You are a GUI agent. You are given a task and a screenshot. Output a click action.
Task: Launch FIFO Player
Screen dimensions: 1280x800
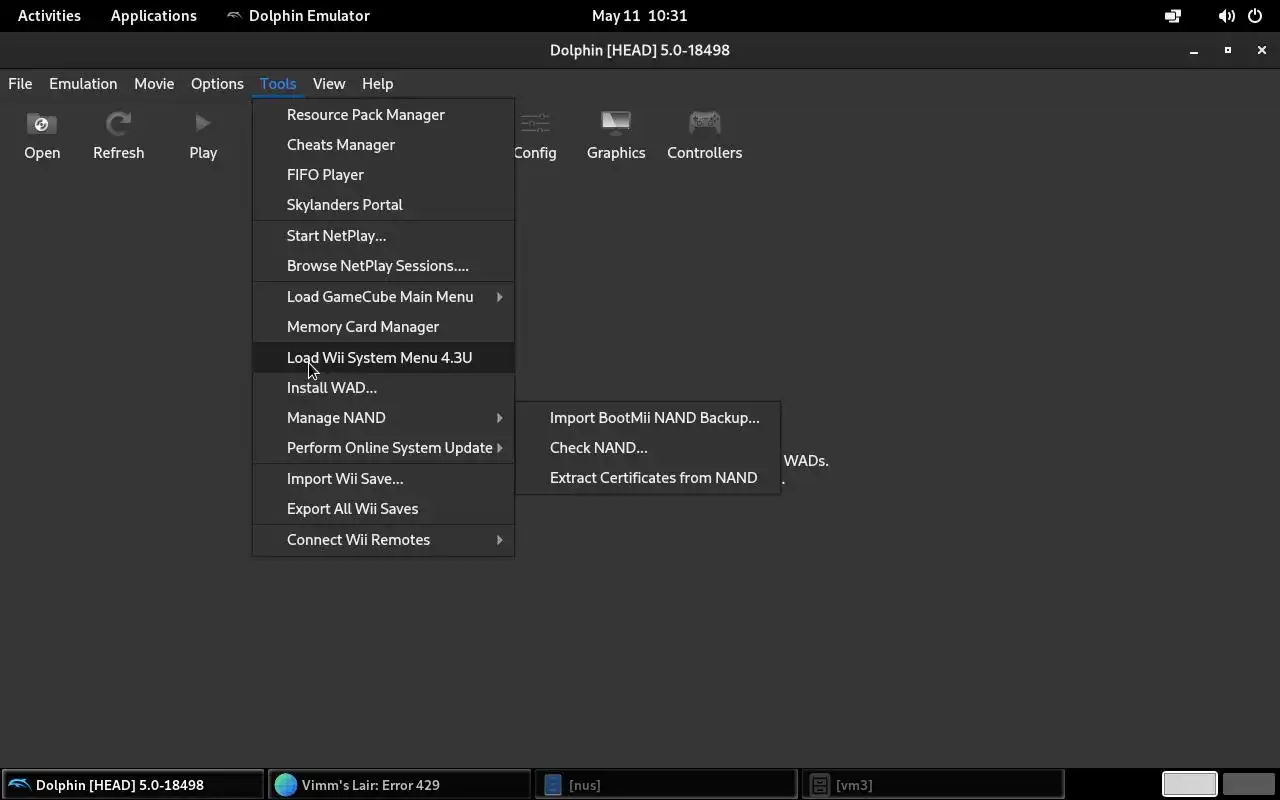[x=383, y=175]
